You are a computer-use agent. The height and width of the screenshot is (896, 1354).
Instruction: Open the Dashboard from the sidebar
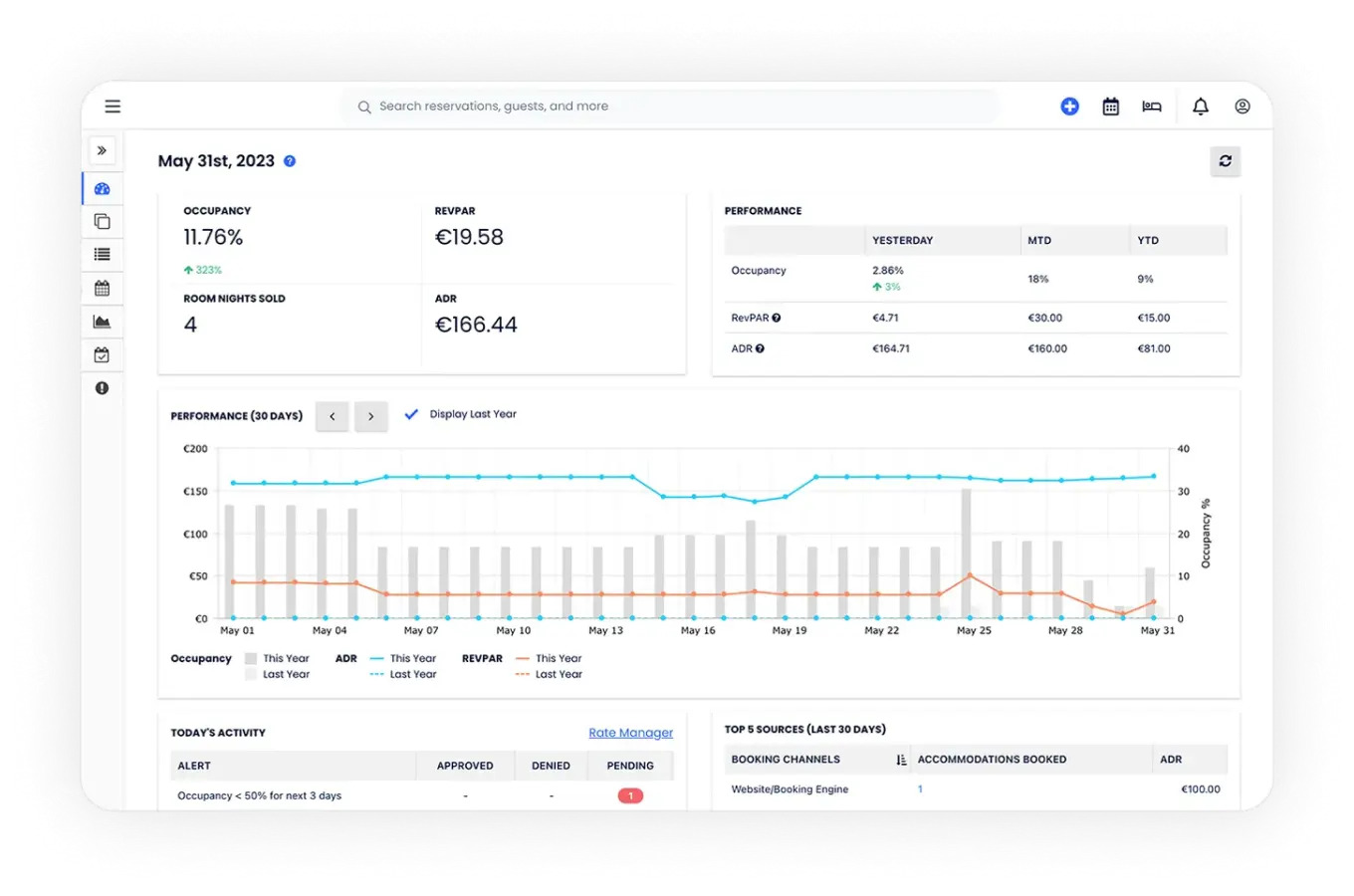102,188
